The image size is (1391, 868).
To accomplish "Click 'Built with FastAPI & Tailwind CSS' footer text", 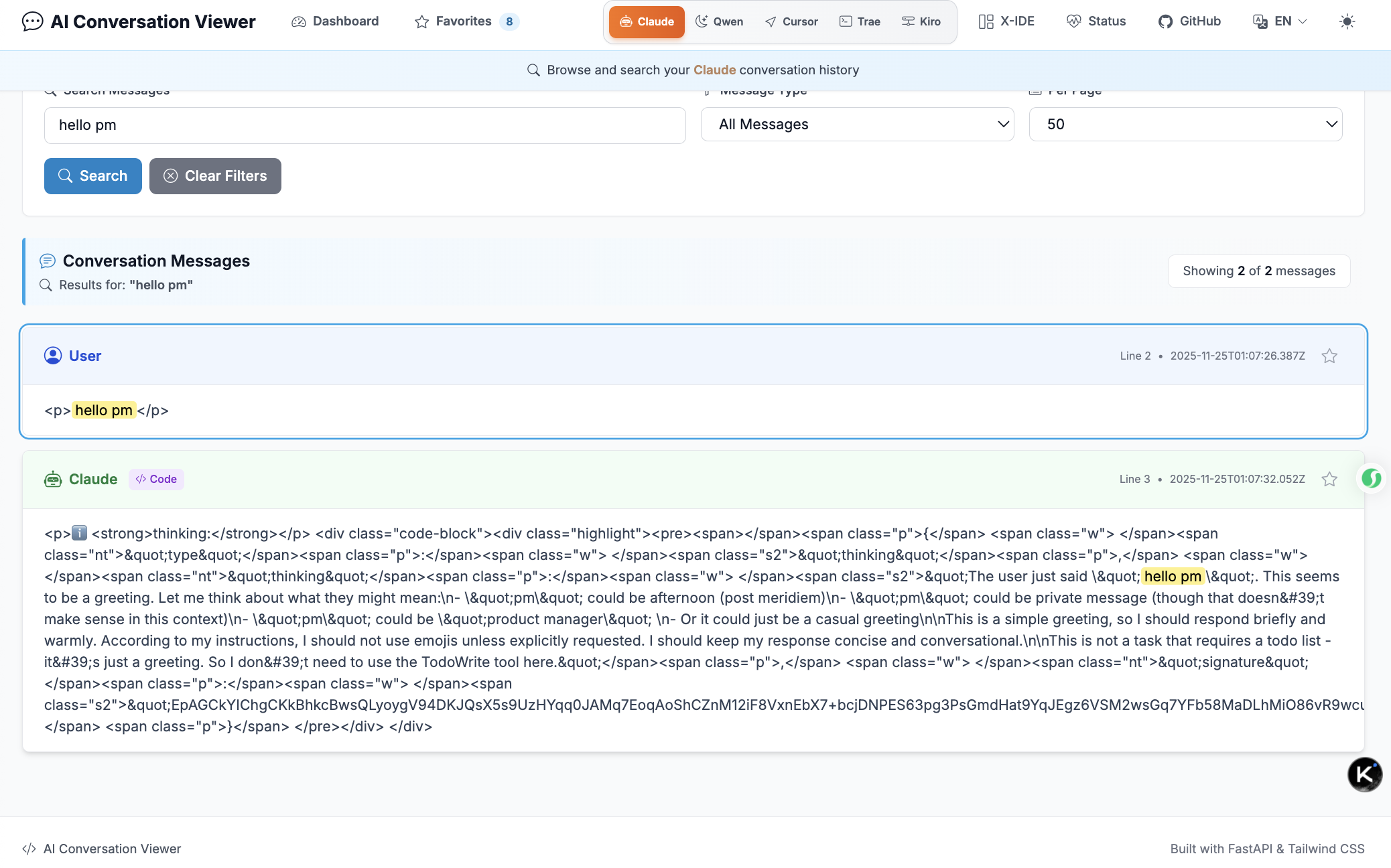I will click(1267, 849).
